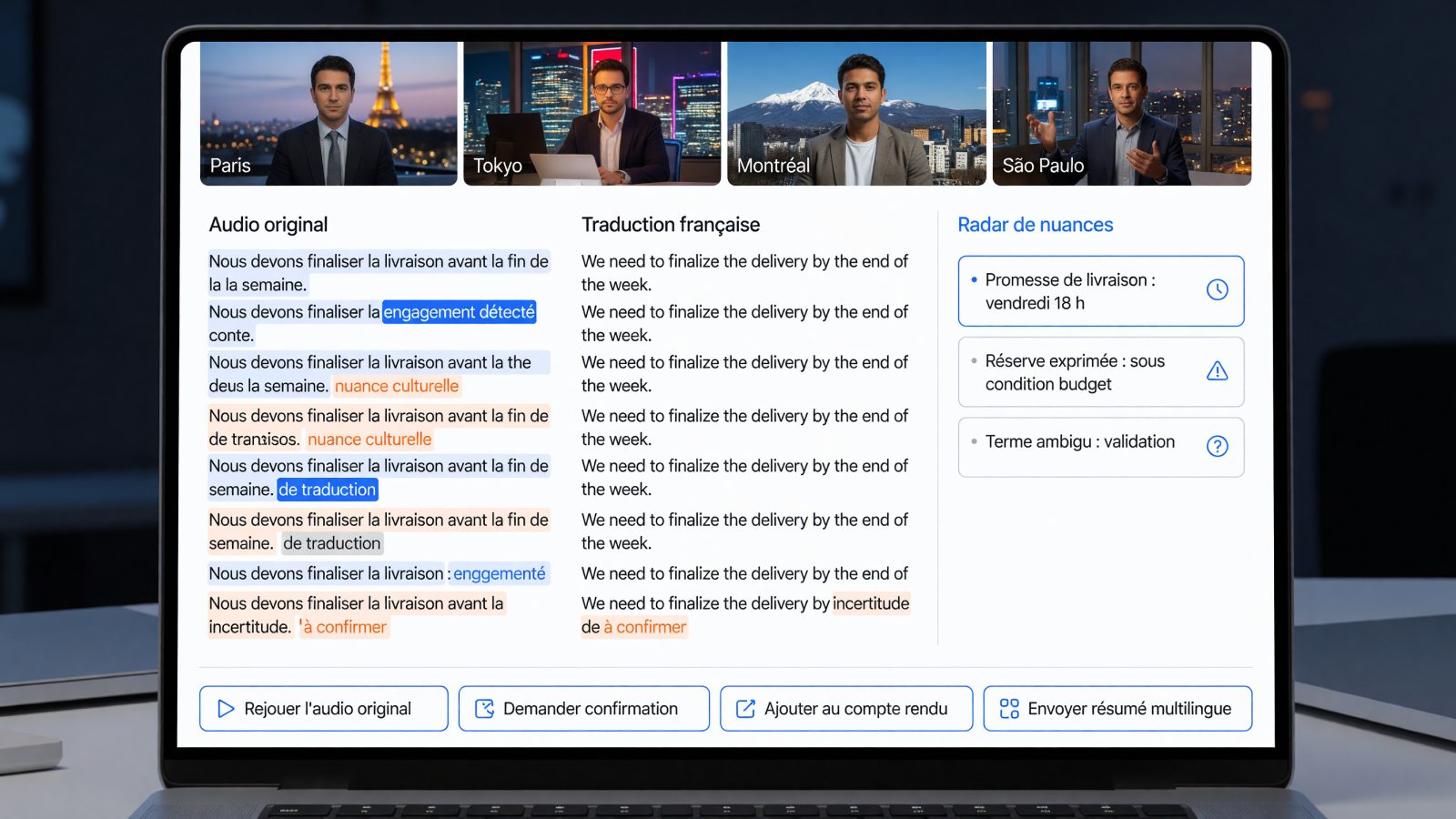
Task: Select the 'Réserve exprimée : sous condition budget' card
Action: 1101,372
